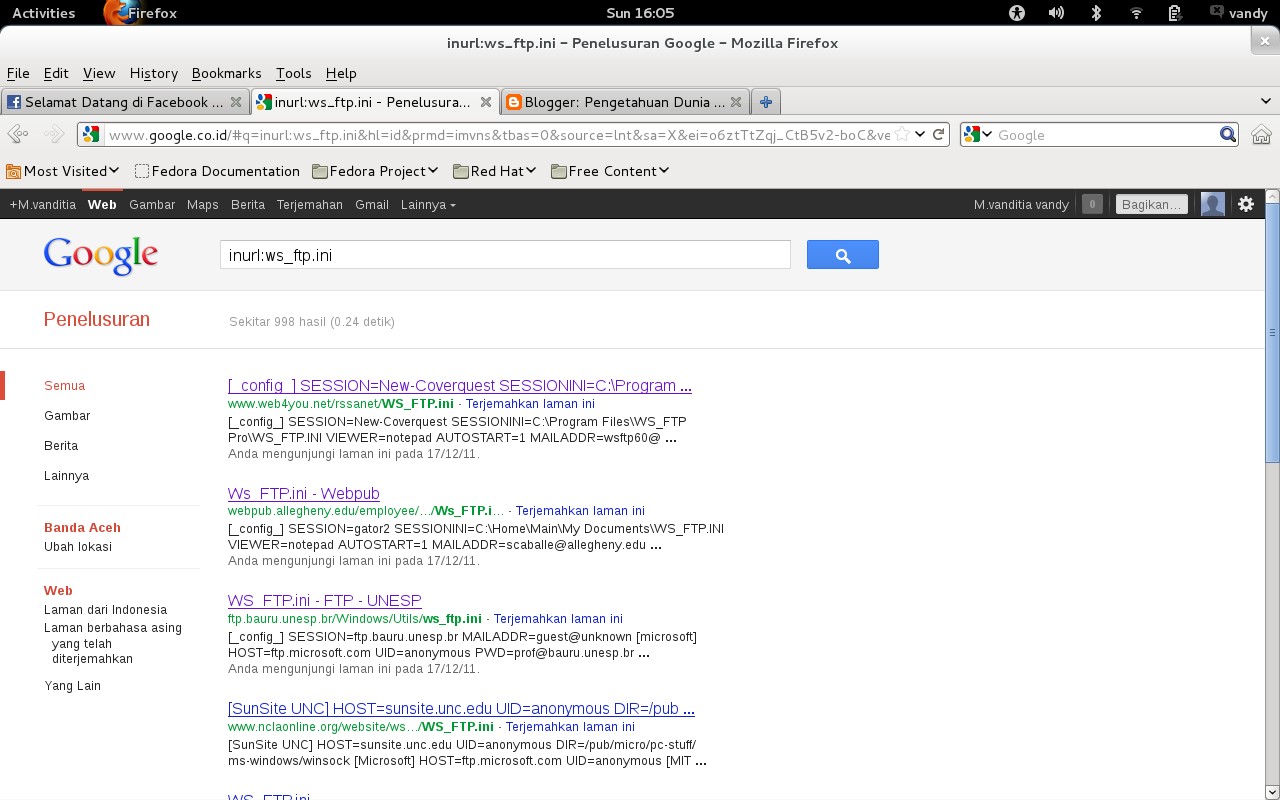Image resolution: width=1280 pixels, height=800 pixels.
Task: Open the notifications counter showing 0
Action: [x=1092, y=204]
